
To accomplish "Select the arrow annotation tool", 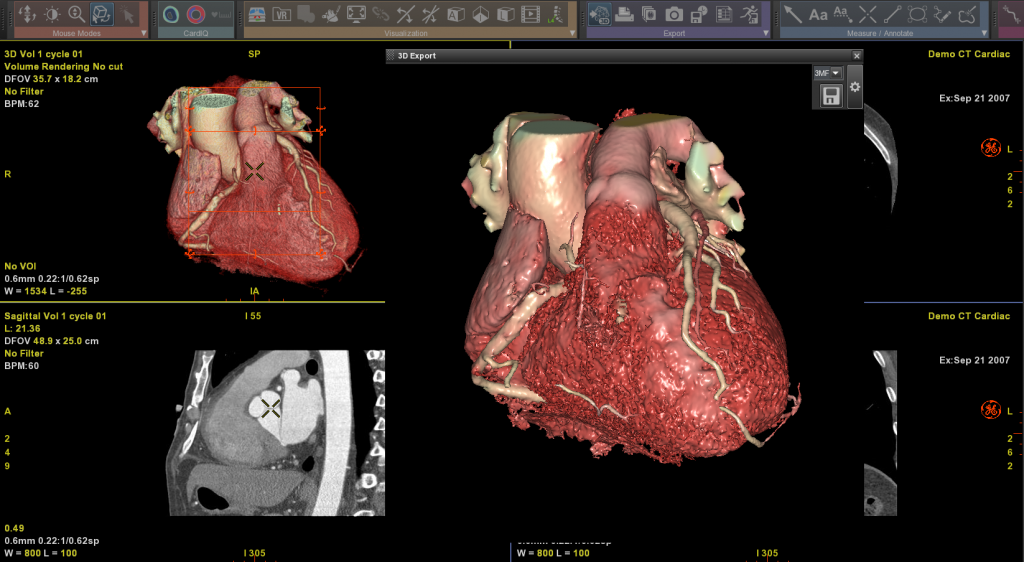I will pyautogui.click(x=793, y=14).
